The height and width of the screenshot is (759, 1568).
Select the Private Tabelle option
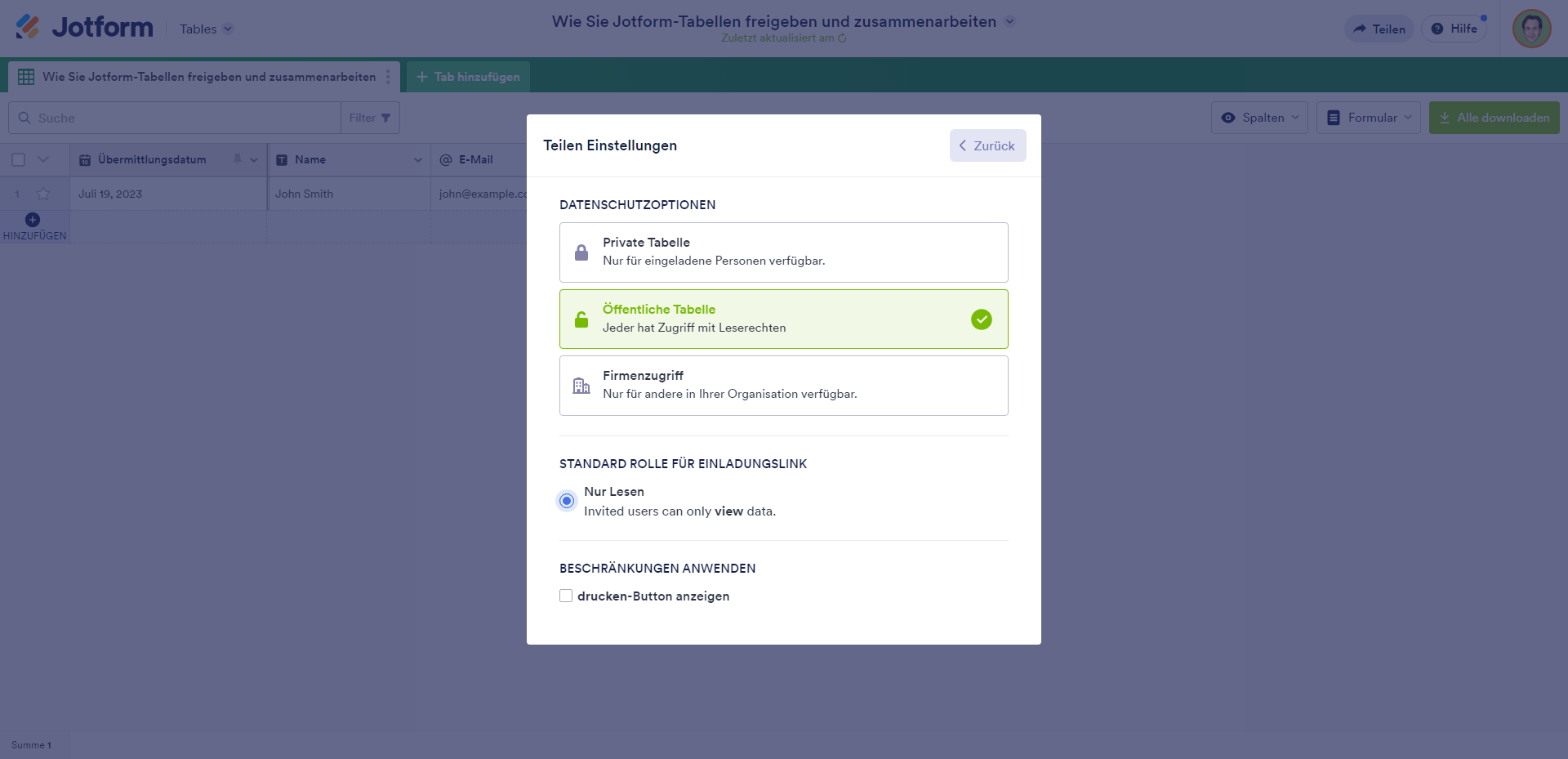[x=783, y=252]
